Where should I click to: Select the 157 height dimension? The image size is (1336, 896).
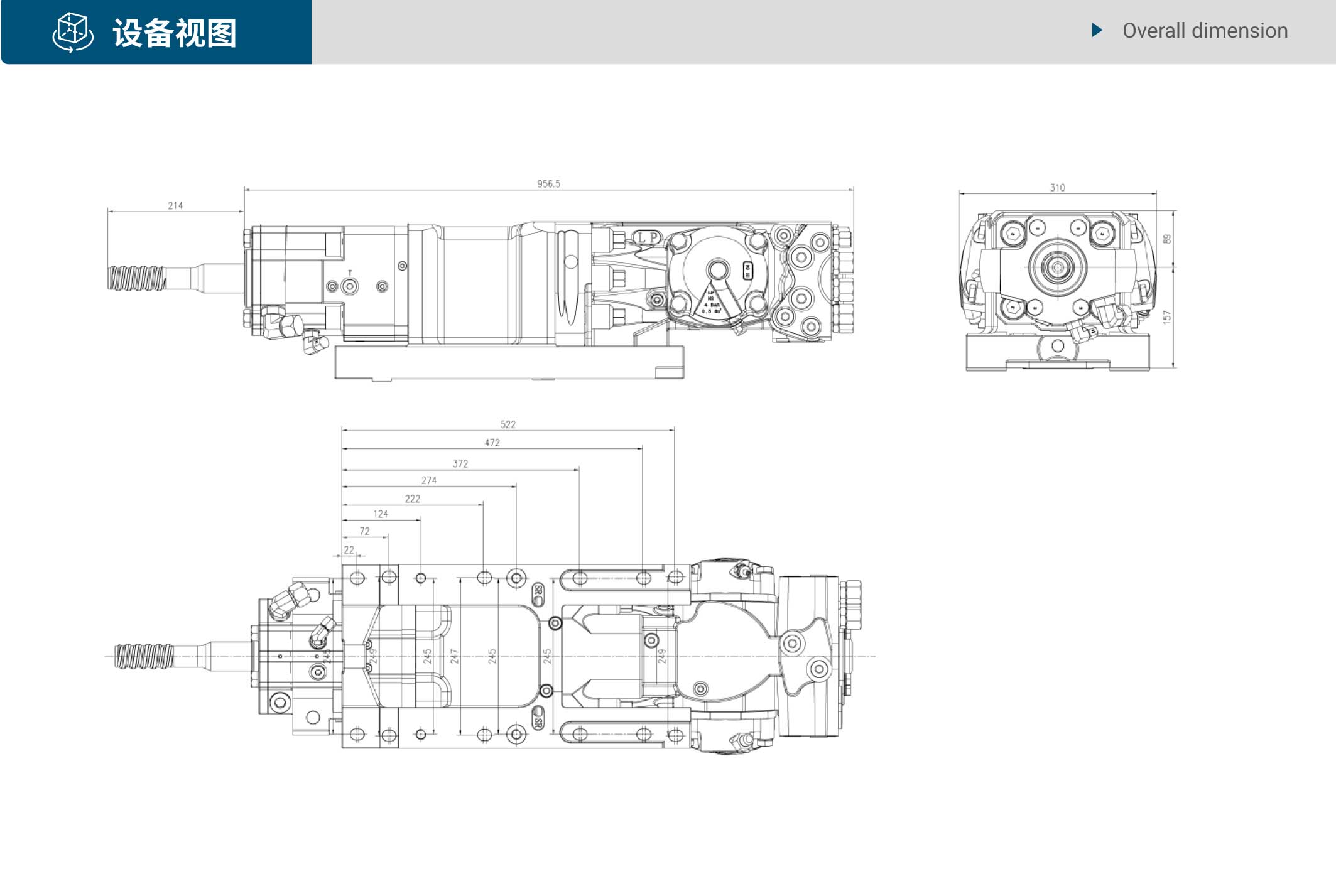pyautogui.click(x=1166, y=317)
